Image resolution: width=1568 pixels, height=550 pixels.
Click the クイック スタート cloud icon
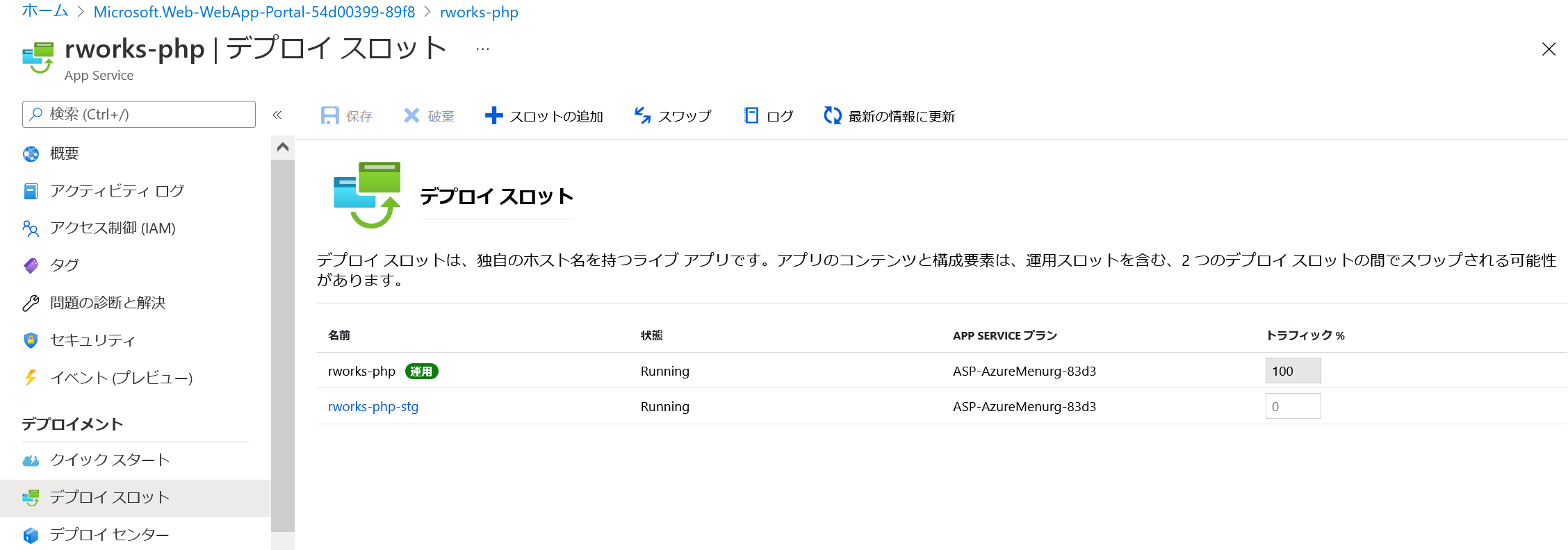point(31,460)
